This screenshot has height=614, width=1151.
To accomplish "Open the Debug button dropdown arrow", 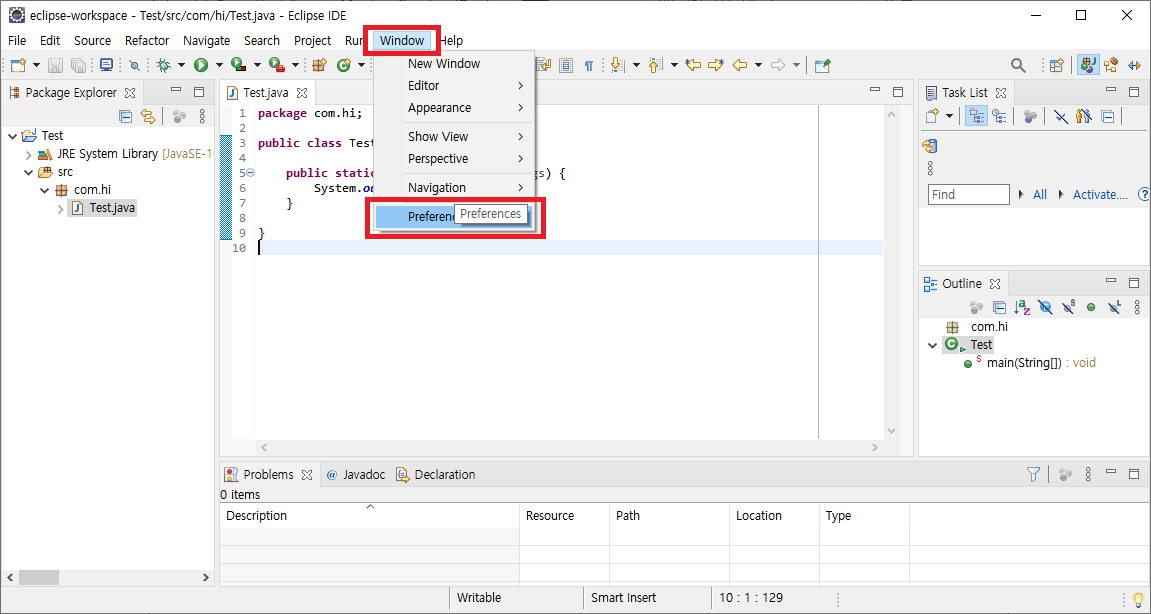I will pyautogui.click(x=181, y=65).
